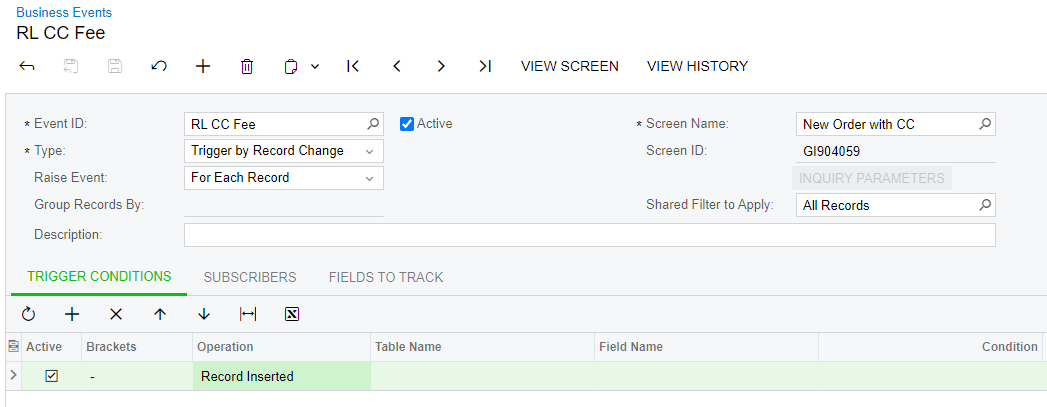1047x407 pixels.
Task: Click the back arrow toolbar icon
Action: pyautogui.click(x=27, y=66)
